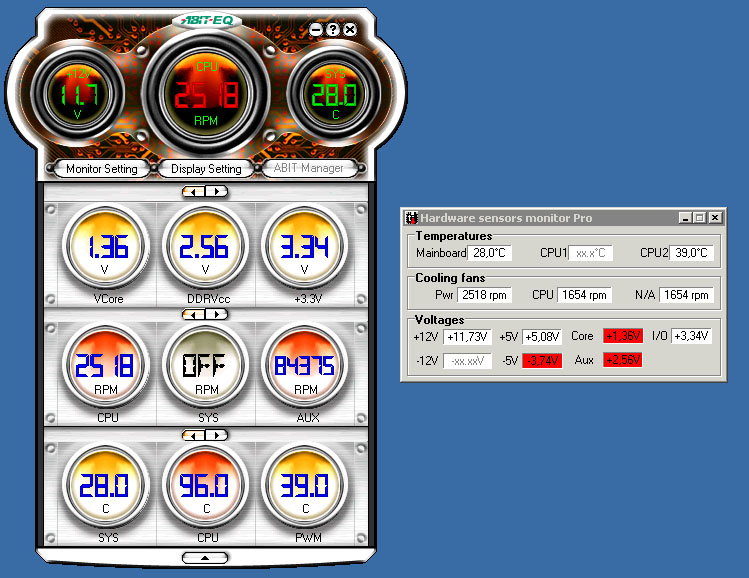This screenshot has height=578, width=749.
Task: Click Hardware sensors monitor Pro title icon
Action: pos(411,218)
